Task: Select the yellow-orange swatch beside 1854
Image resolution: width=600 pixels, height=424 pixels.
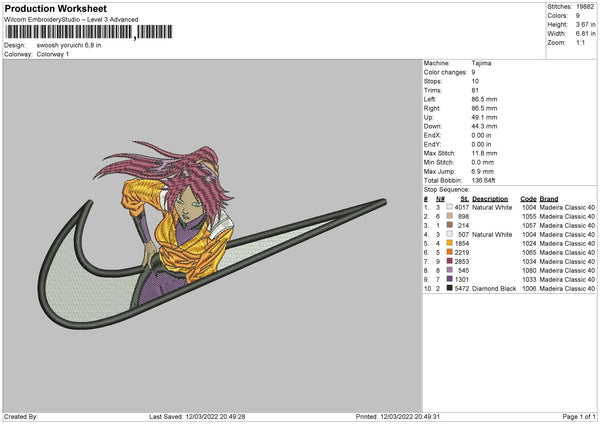Action: pos(449,243)
